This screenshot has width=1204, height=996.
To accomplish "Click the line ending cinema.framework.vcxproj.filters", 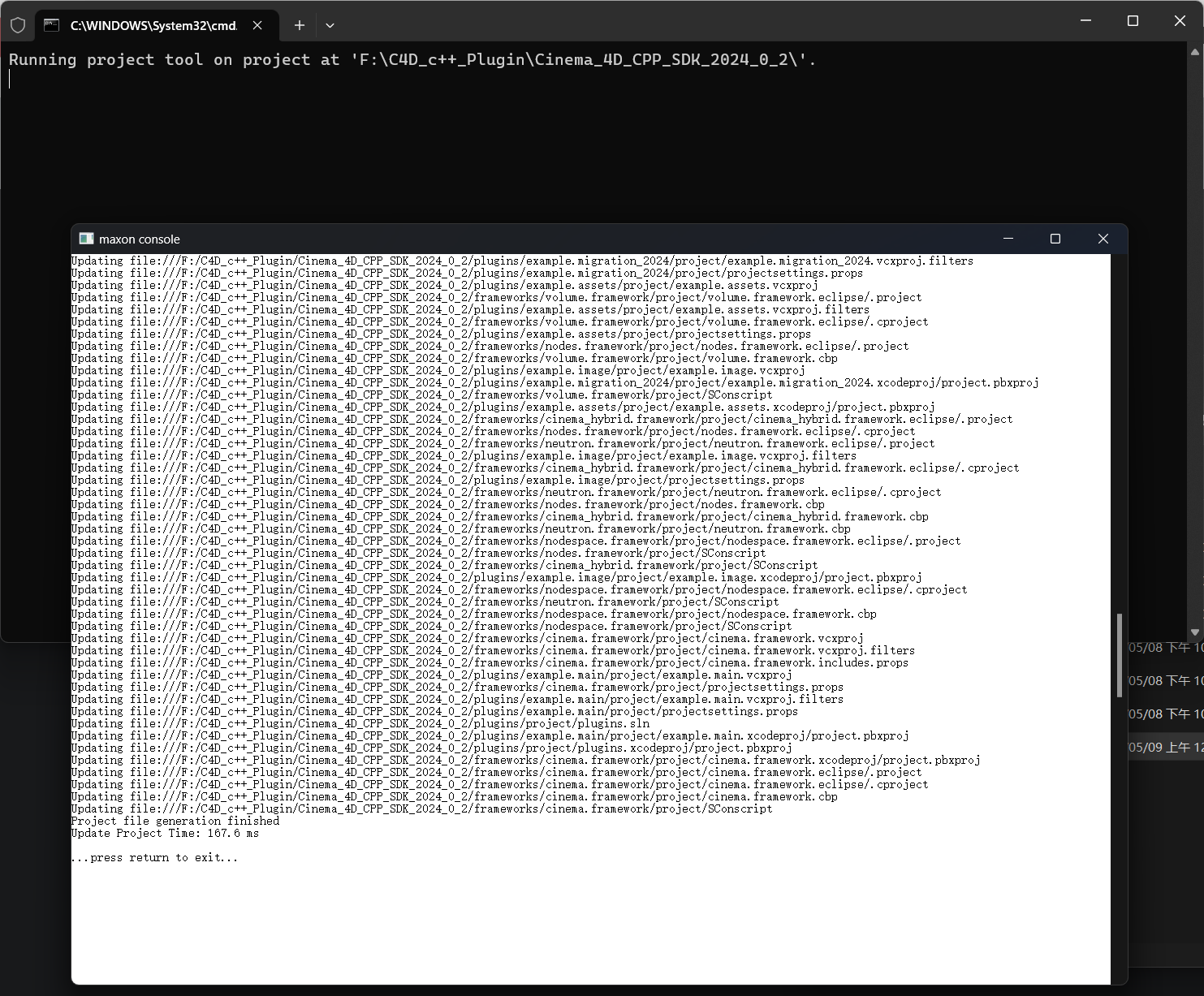I will 494,650.
